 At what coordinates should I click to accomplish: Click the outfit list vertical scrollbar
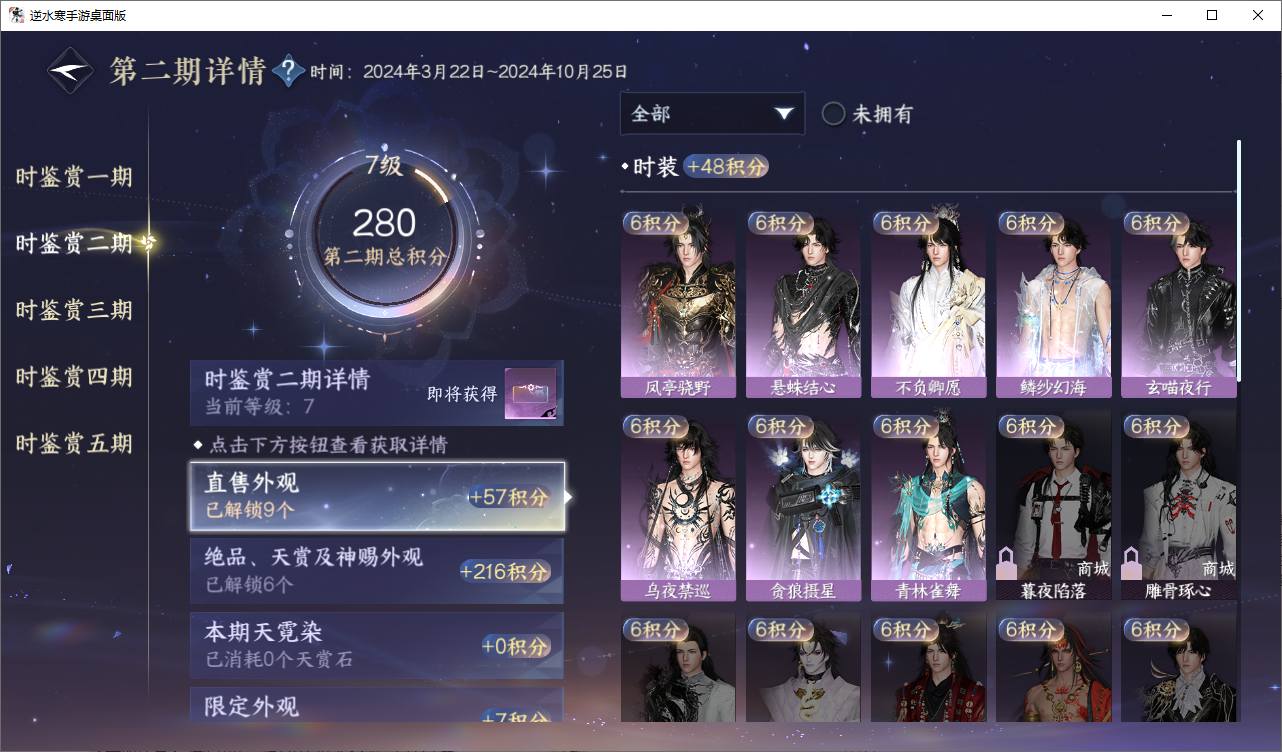(x=1239, y=260)
